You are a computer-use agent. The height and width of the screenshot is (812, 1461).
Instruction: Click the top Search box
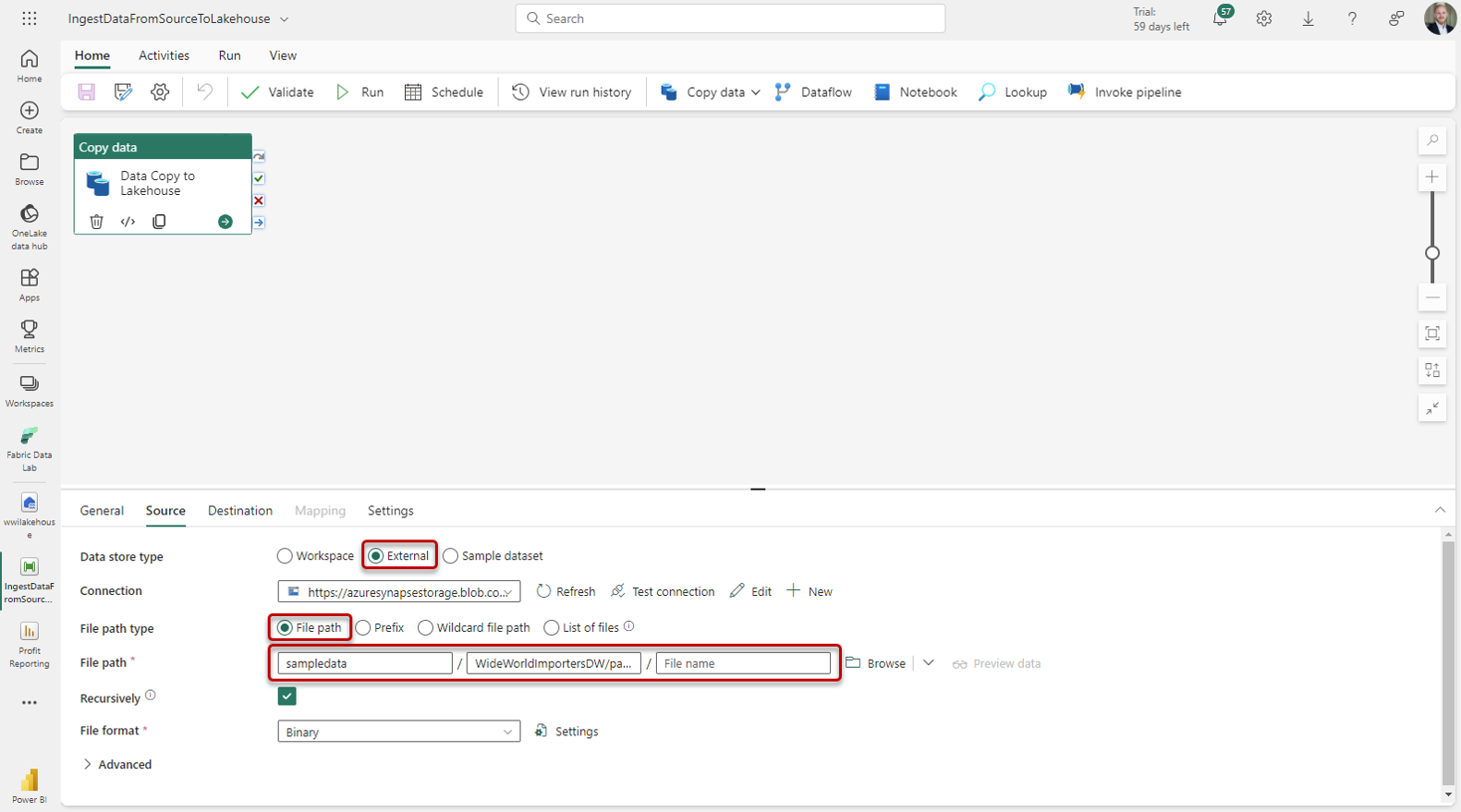pos(730,18)
